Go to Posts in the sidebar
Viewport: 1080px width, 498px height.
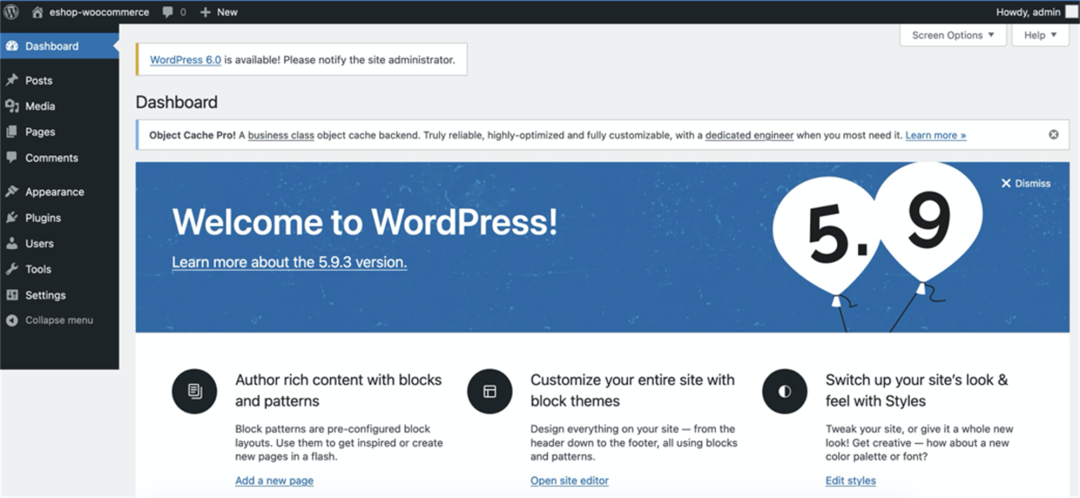(59, 81)
